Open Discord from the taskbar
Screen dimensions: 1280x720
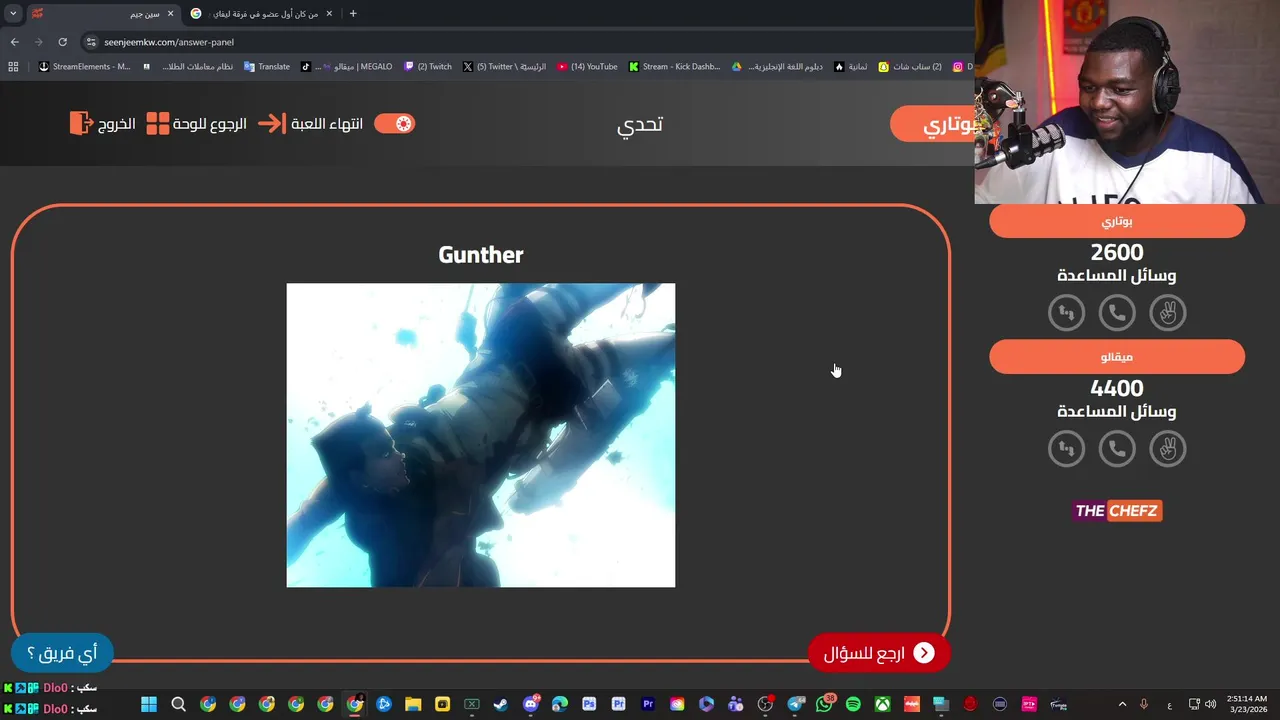(530, 704)
